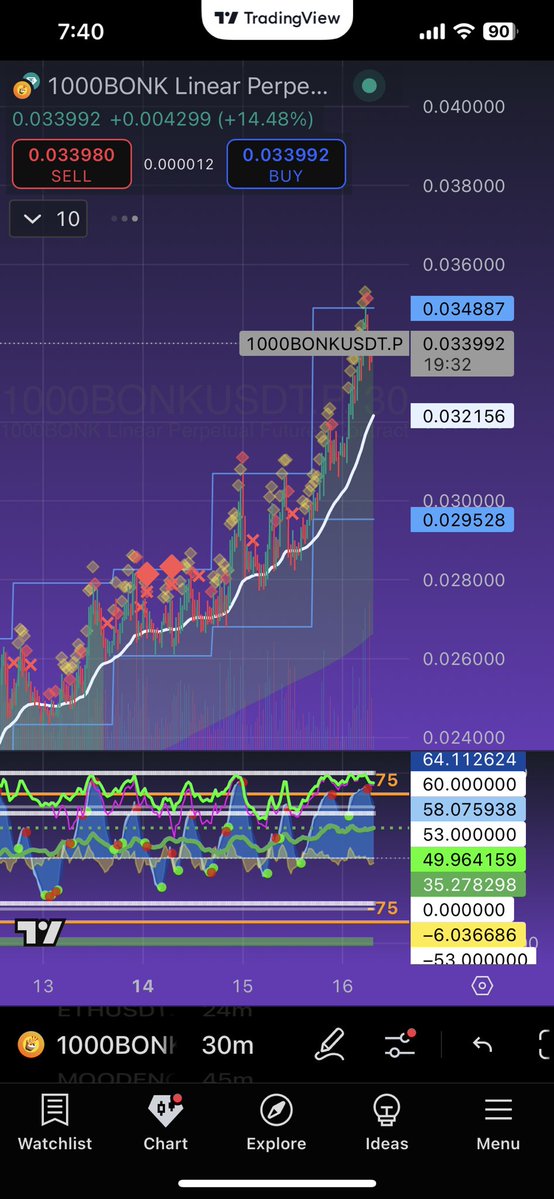The width and height of the screenshot is (554, 1199).
Task: Tap the 0.034887 blue price label
Action: 462,309
